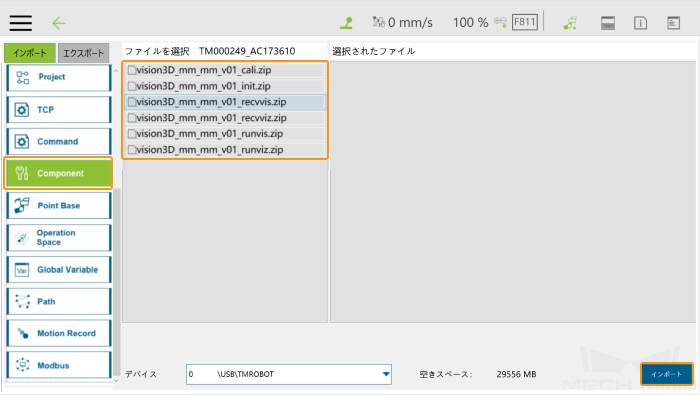Click file name vision3D_mm_mm_v01_recvvis.zip
Screen dimensions: 700x395
211,102
